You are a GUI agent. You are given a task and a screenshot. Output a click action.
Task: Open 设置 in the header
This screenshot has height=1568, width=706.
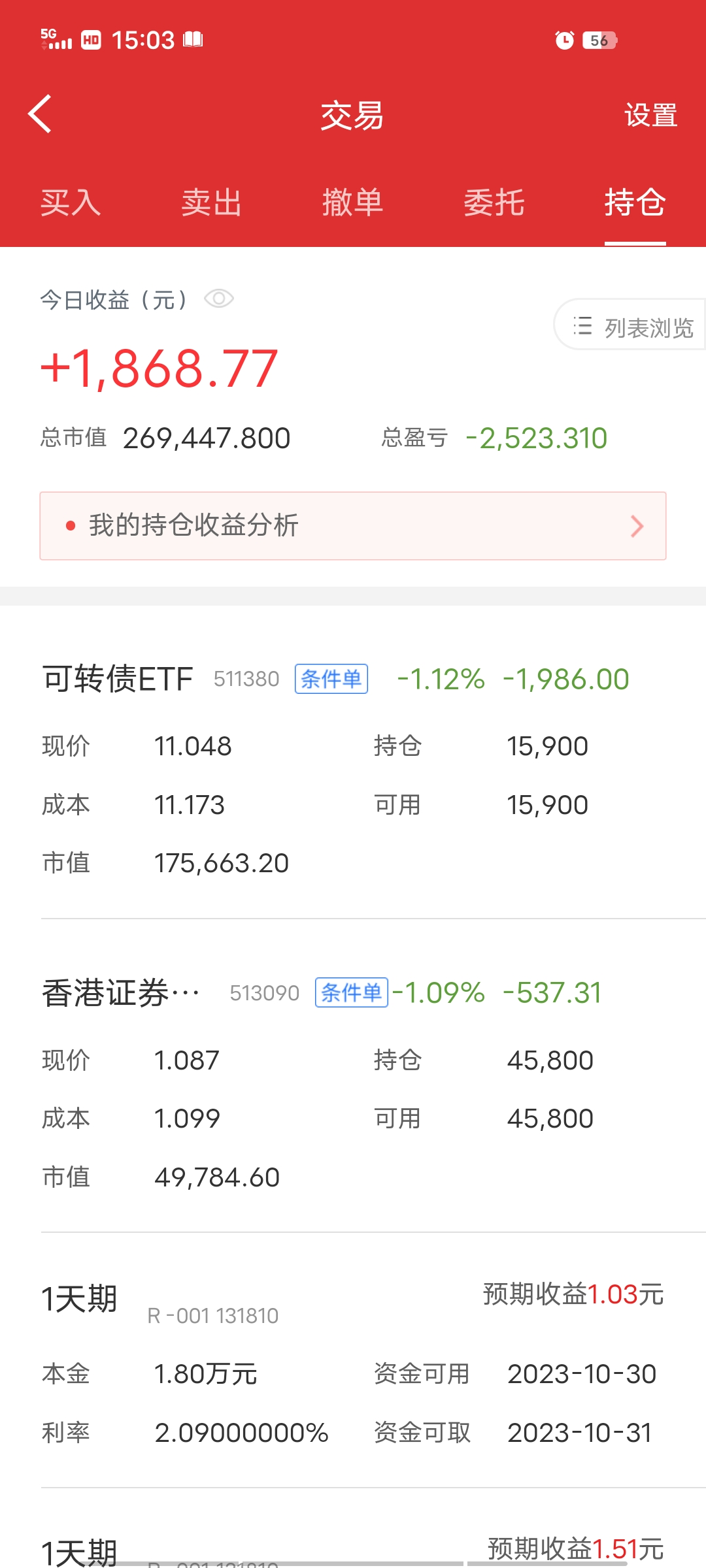(x=650, y=116)
